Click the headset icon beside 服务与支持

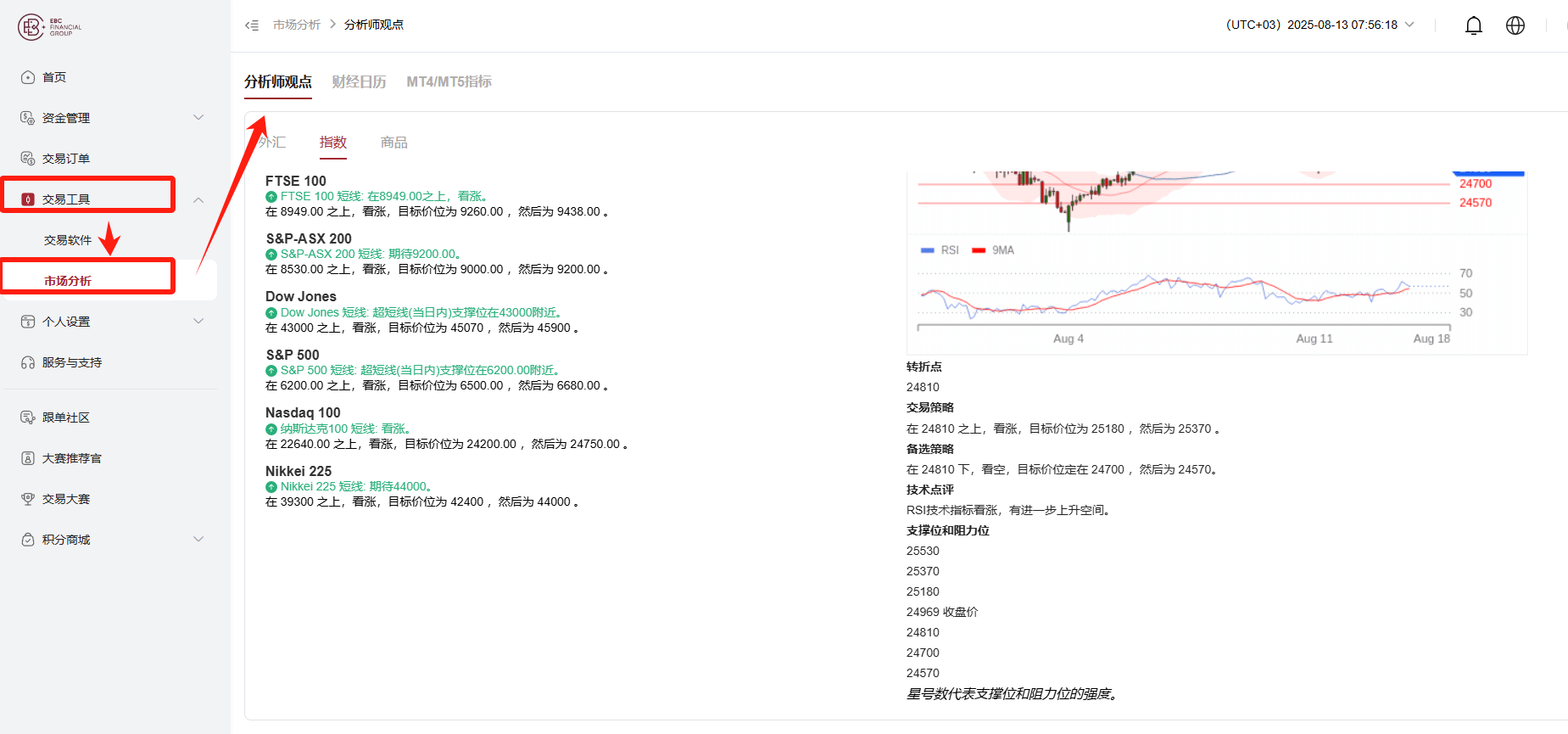point(28,362)
